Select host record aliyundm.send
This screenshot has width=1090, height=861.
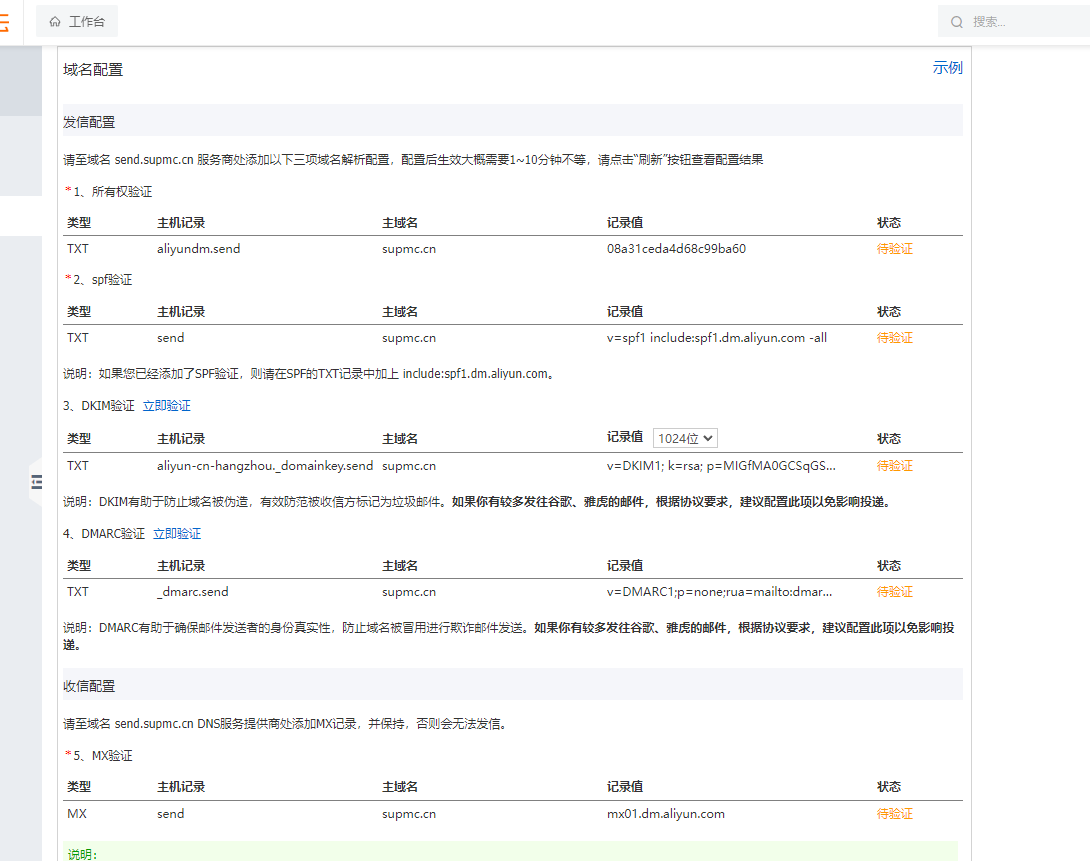point(199,249)
